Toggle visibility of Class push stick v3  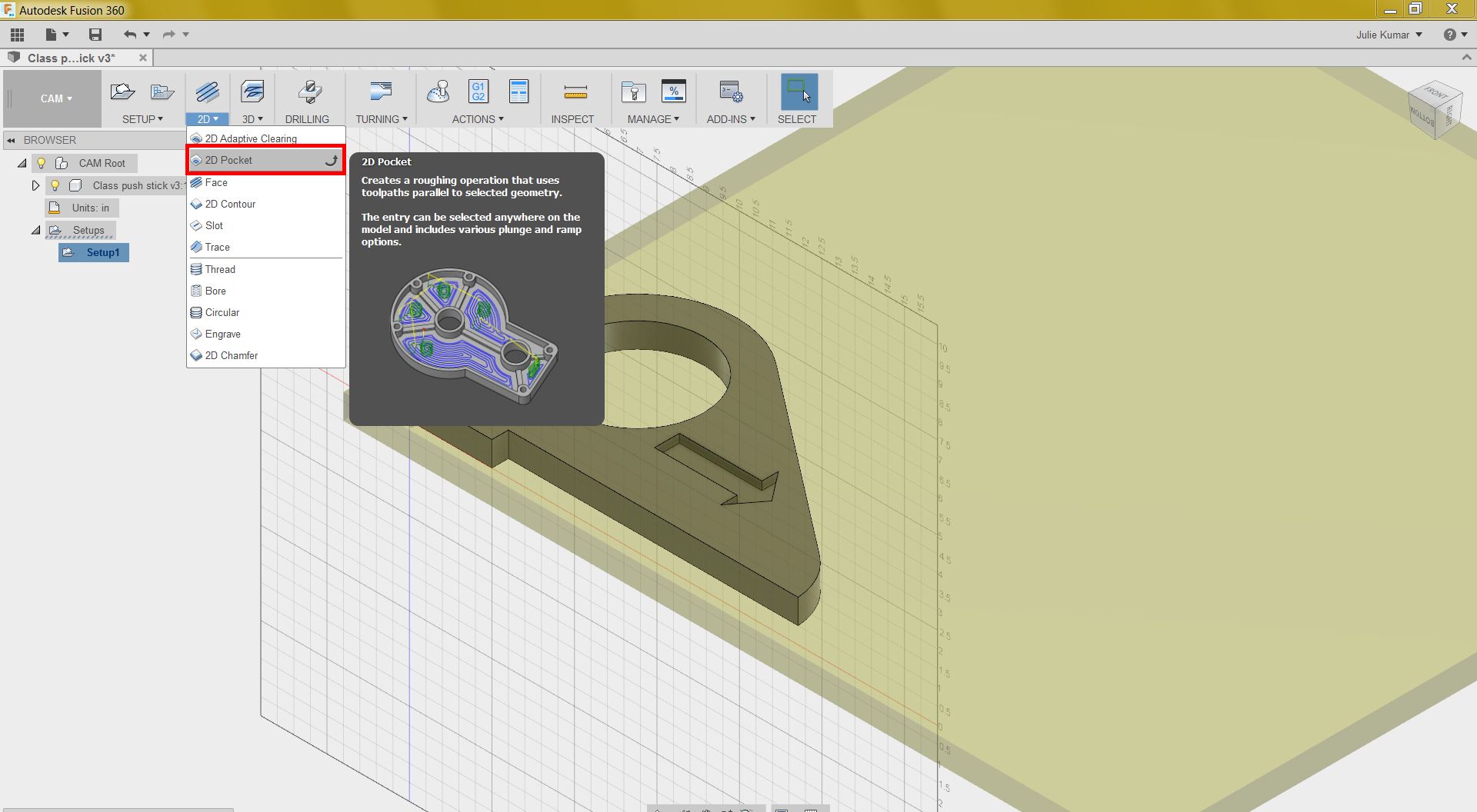tap(55, 185)
